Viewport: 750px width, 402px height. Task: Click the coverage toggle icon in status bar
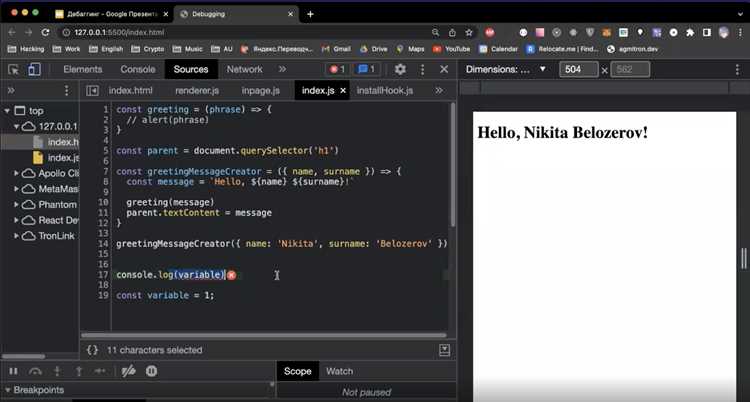(x=444, y=350)
